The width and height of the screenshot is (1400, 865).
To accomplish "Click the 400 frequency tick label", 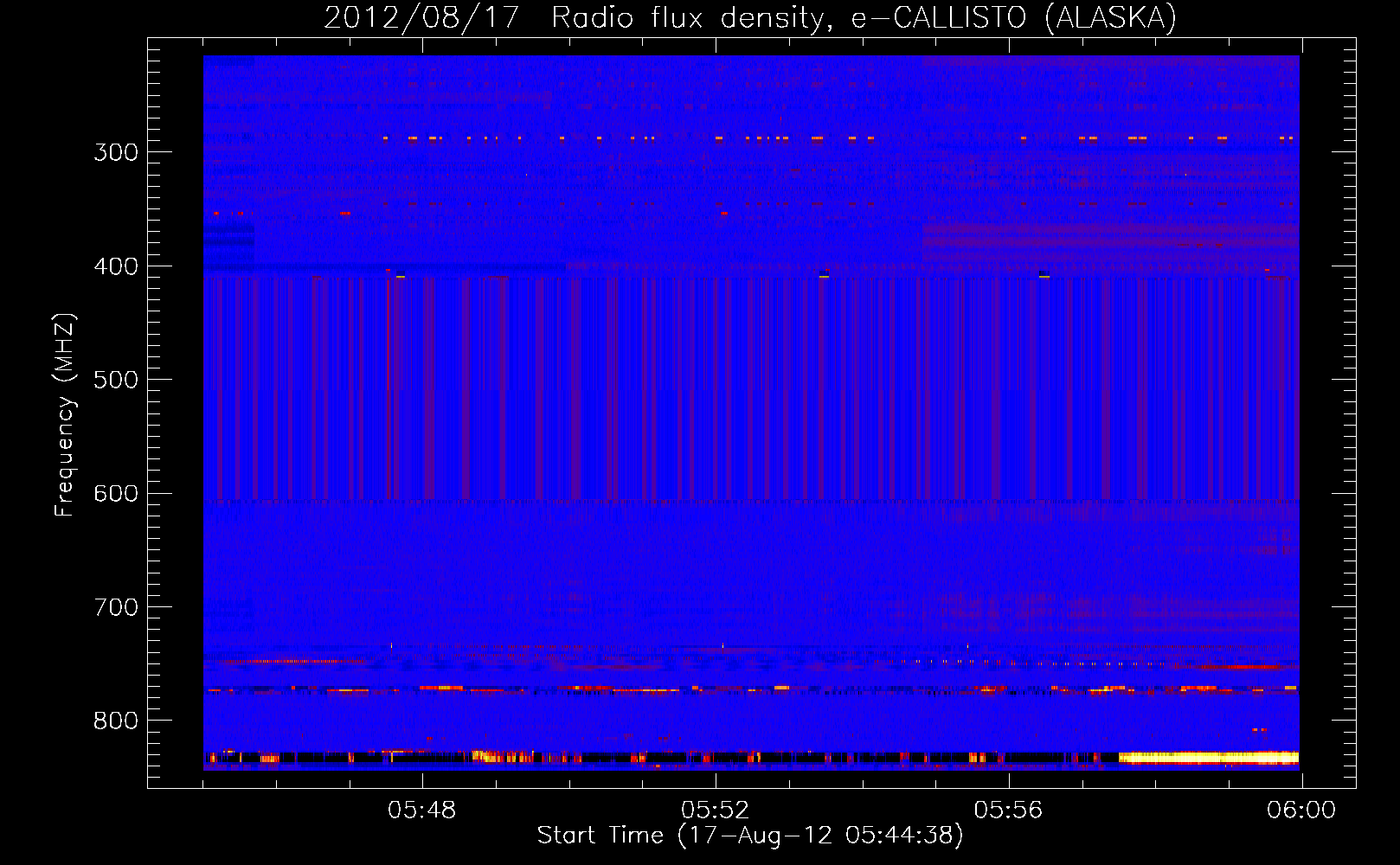I will [x=116, y=266].
